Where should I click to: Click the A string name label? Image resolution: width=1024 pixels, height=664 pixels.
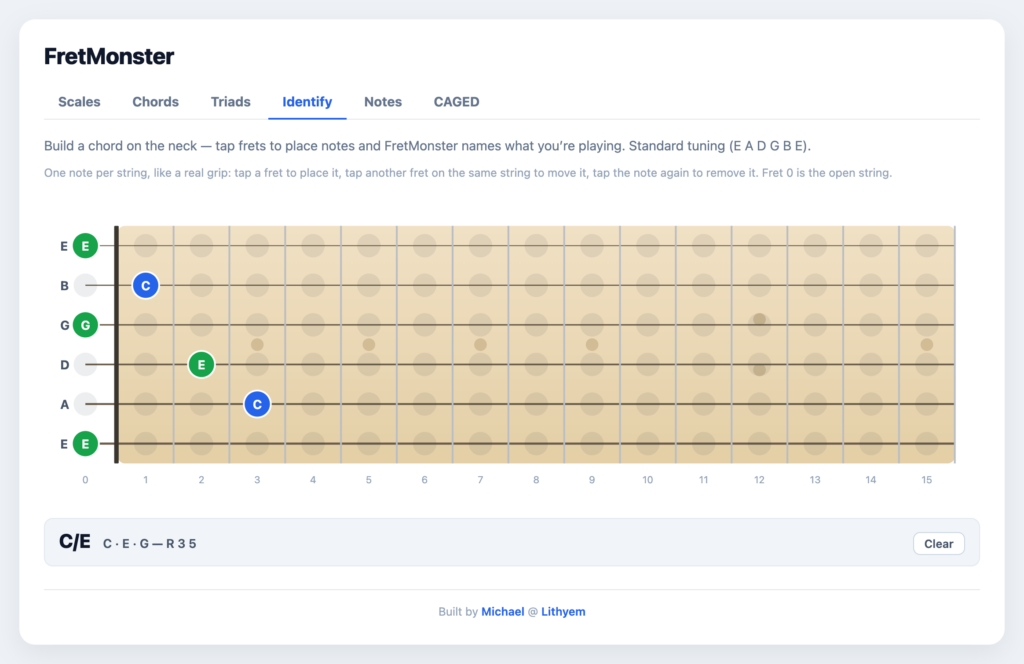point(64,405)
